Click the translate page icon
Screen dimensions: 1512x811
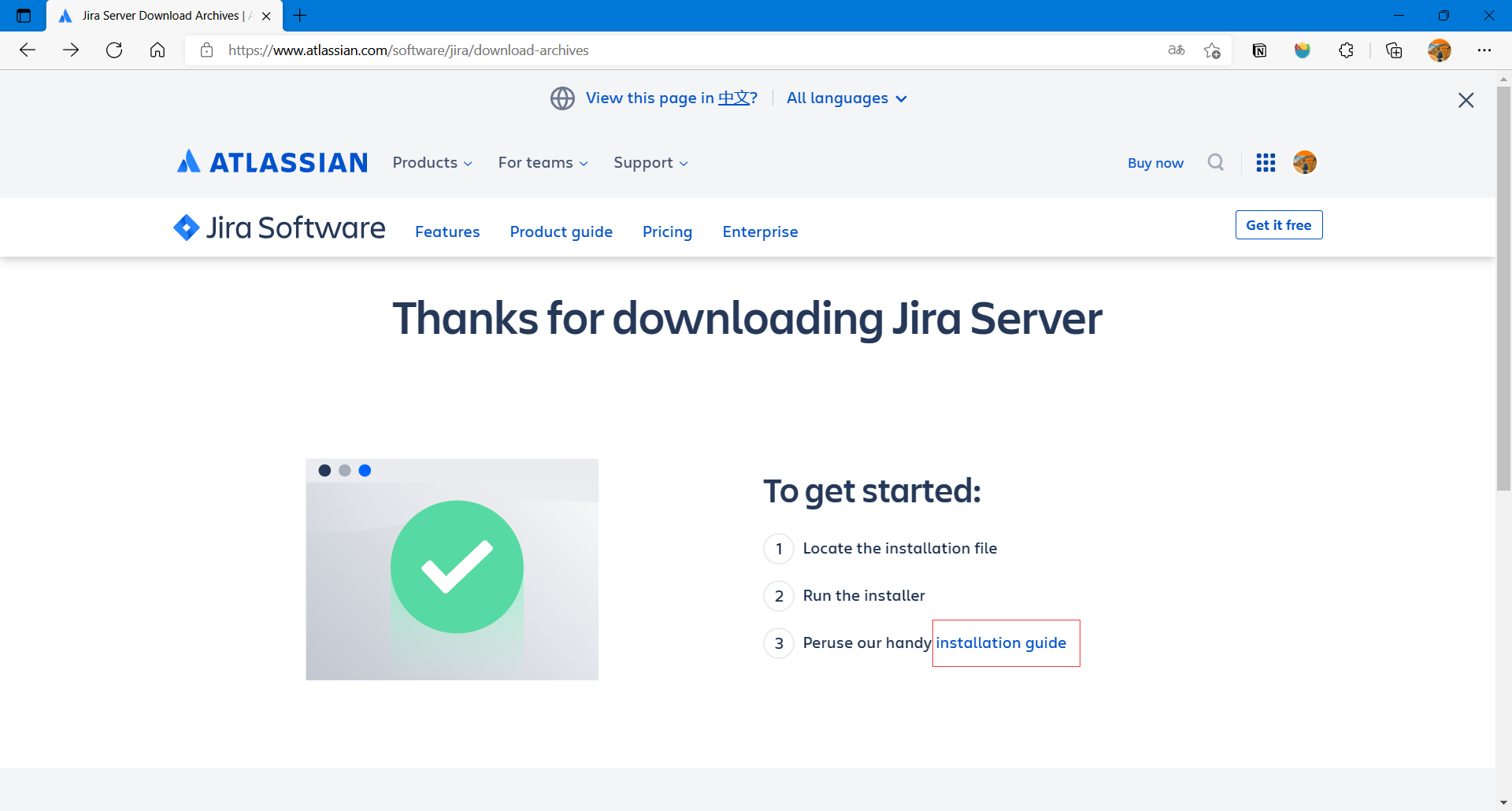click(x=1176, y=50)
